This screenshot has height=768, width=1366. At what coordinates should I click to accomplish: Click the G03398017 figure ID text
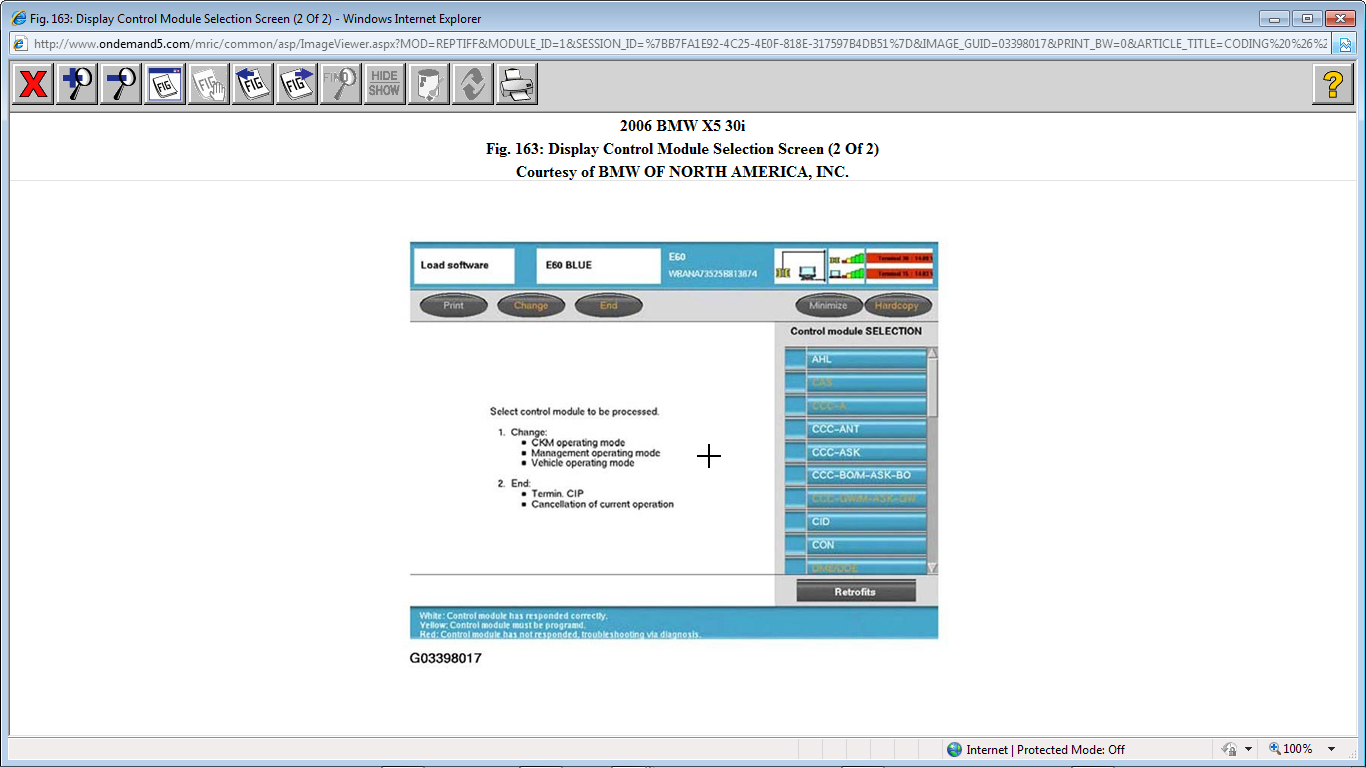click(446, 658)
